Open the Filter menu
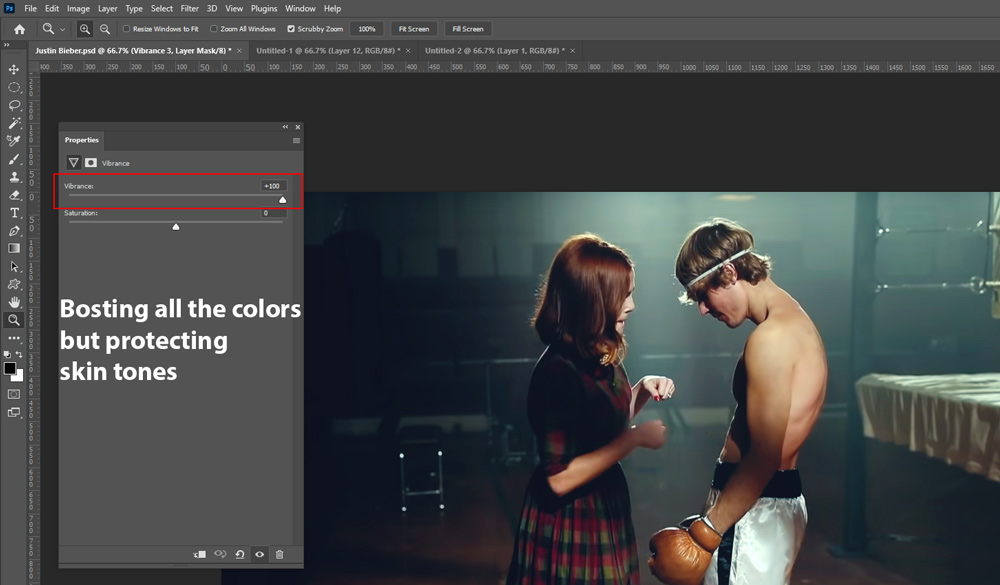The image size is (1000, 585). coord(189,8)
